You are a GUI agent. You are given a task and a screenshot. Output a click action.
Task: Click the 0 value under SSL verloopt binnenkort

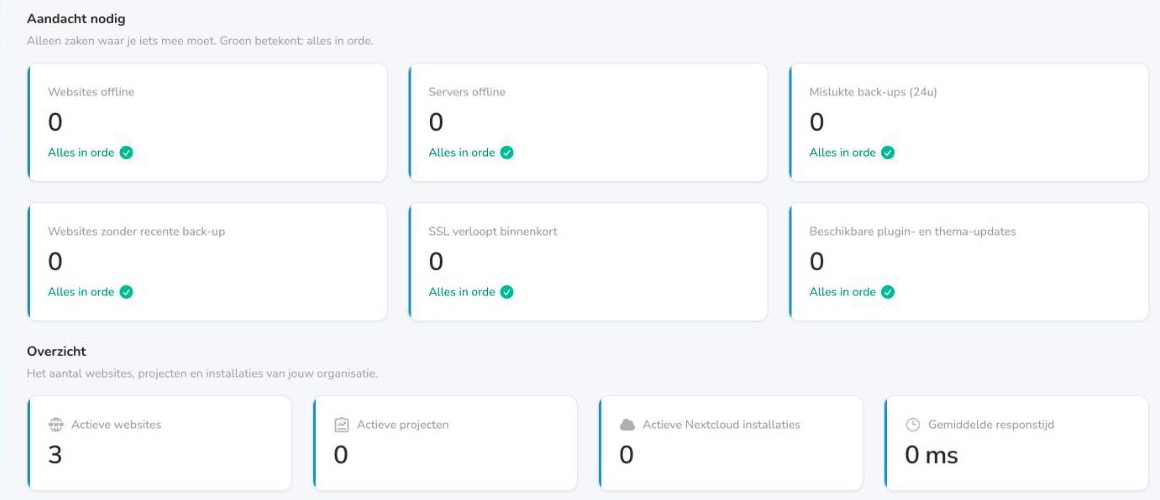pos(436,262)
